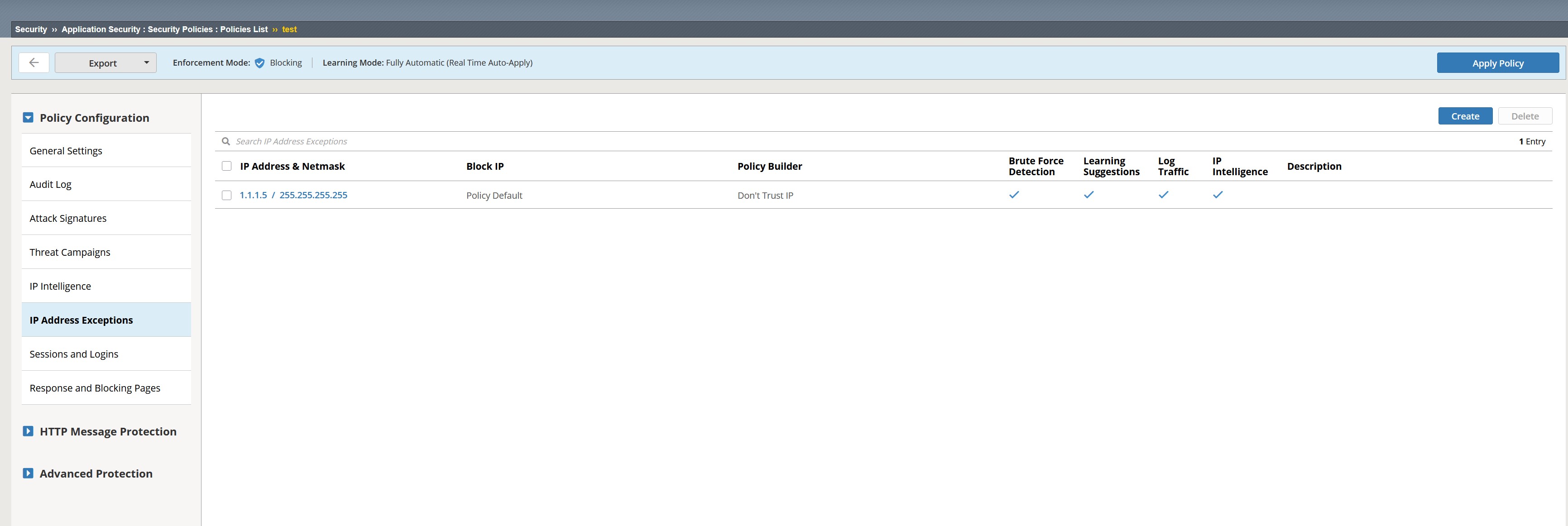The width and height of the screenshot is (1568, 526).
Task: Go to Attack Signatures
Action: [x=106, y=218]
